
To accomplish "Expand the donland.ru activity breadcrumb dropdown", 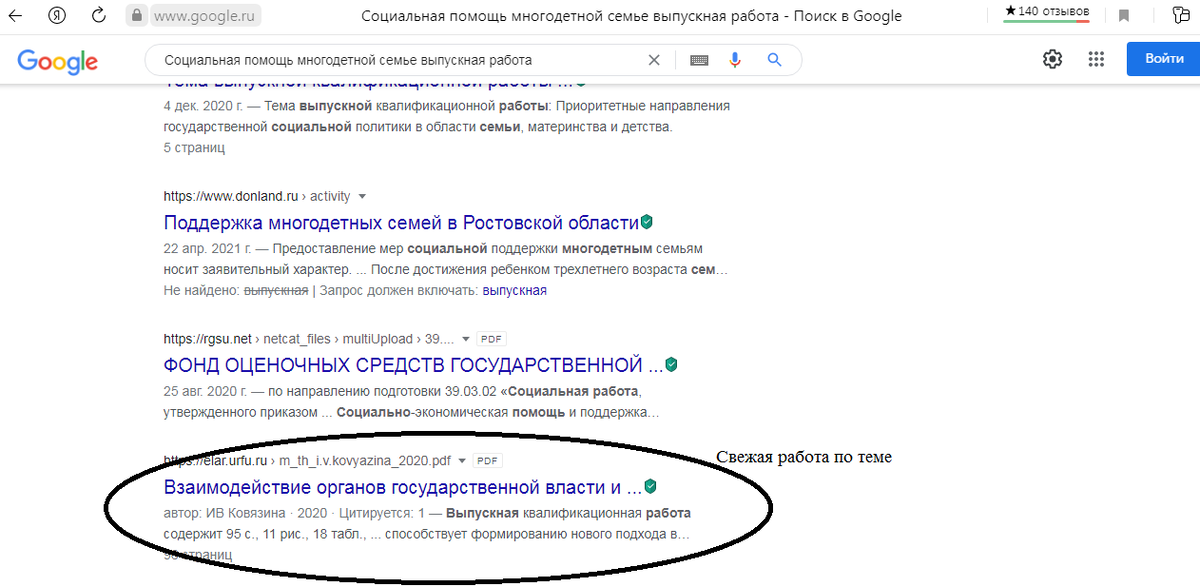I will tap(361, 196).
